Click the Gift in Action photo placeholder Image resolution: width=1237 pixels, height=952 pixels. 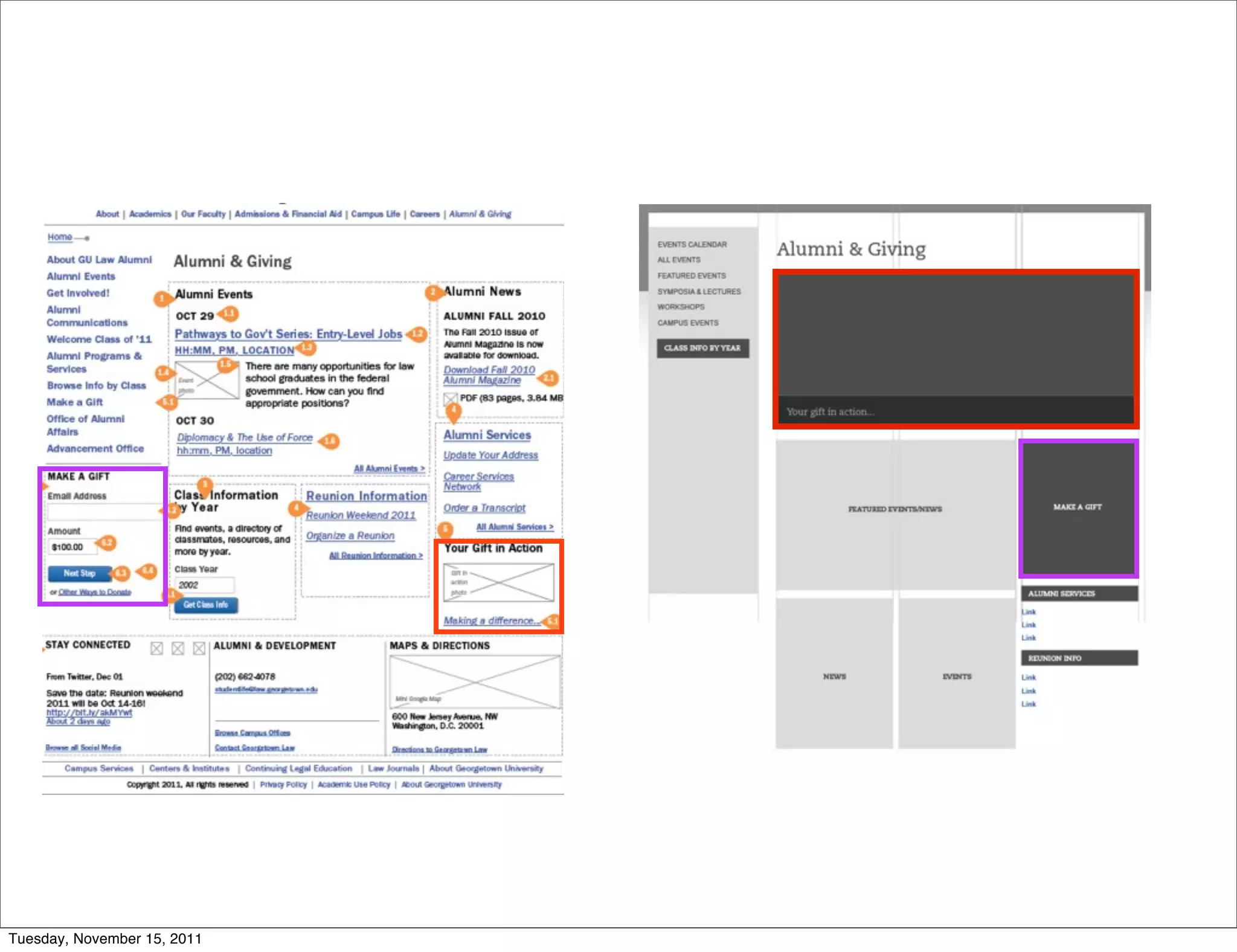[x=498, y=582]
